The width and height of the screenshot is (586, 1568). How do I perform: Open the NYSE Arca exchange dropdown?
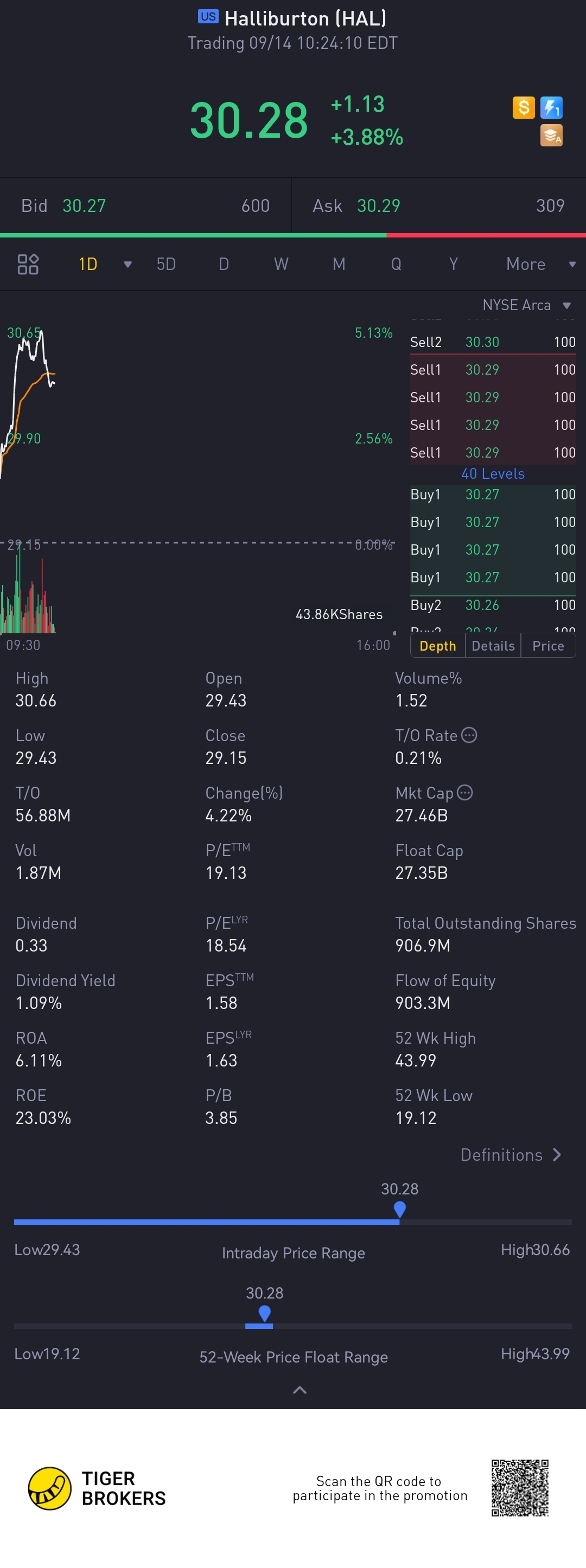pyautogui.click(x=527, y=305)
